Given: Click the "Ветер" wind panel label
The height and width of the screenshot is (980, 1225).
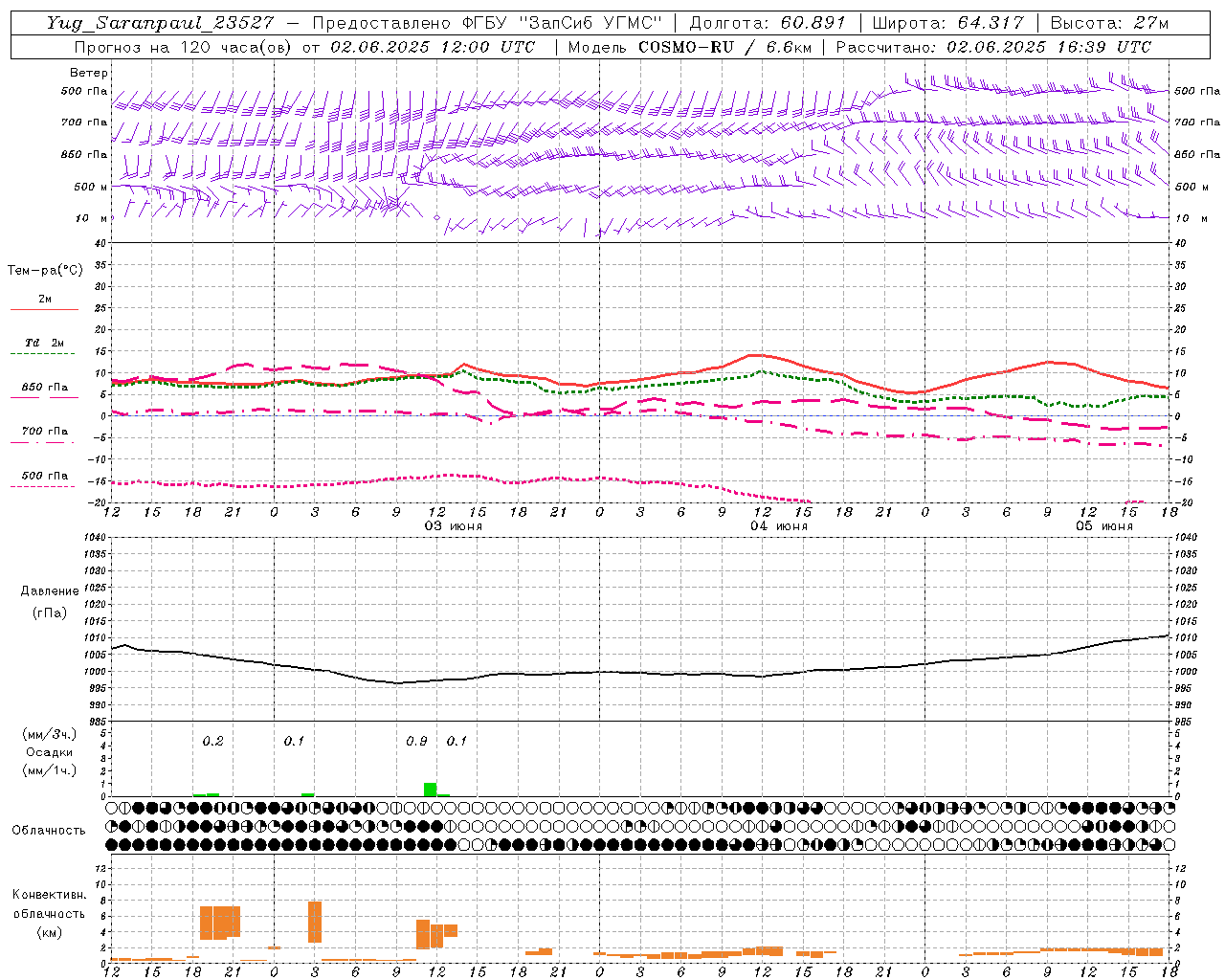Looking at the screenshot, I should [x=89, y=73].
